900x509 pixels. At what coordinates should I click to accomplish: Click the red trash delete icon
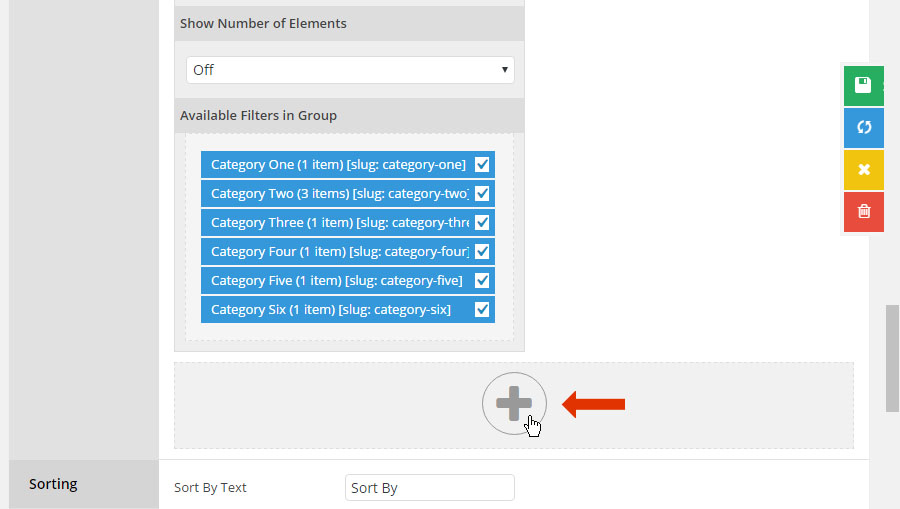(863, 212)
